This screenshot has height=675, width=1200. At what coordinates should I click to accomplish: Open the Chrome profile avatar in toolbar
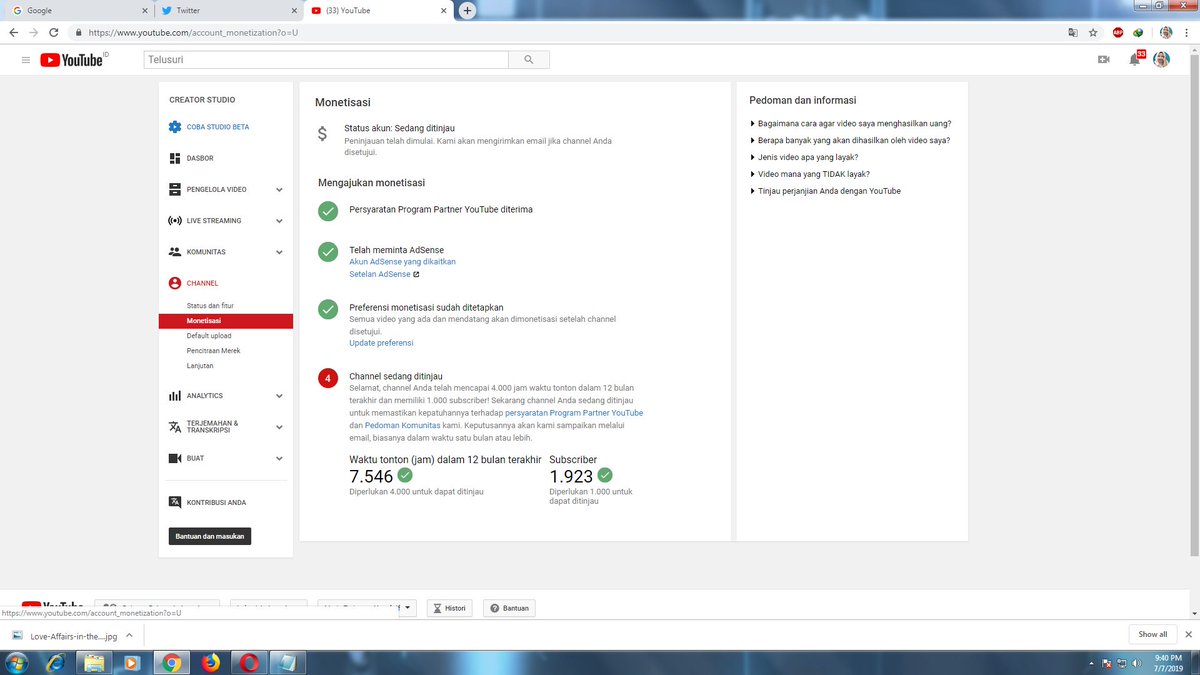(x=1166, y=32)
